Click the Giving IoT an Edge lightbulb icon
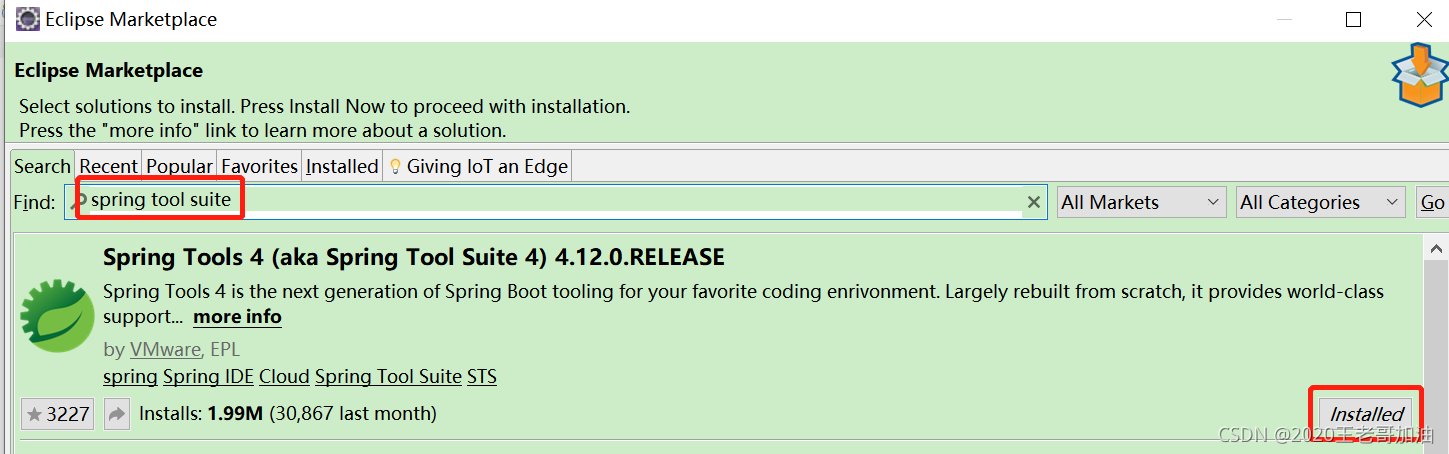 click(x=395, y=166)
